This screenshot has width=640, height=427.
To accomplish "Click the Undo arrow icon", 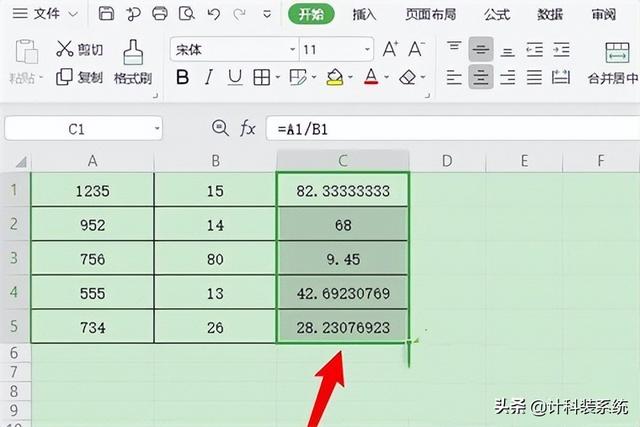I will click(x=212, y=14).
